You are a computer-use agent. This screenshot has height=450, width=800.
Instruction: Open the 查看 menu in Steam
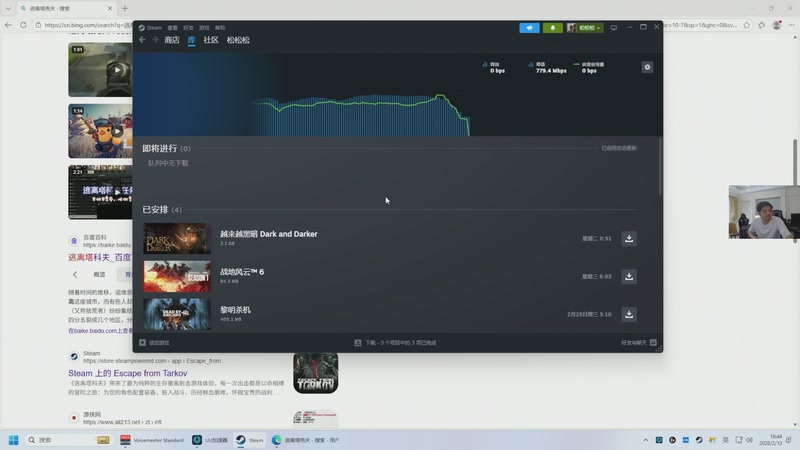[x=172, y=28]
